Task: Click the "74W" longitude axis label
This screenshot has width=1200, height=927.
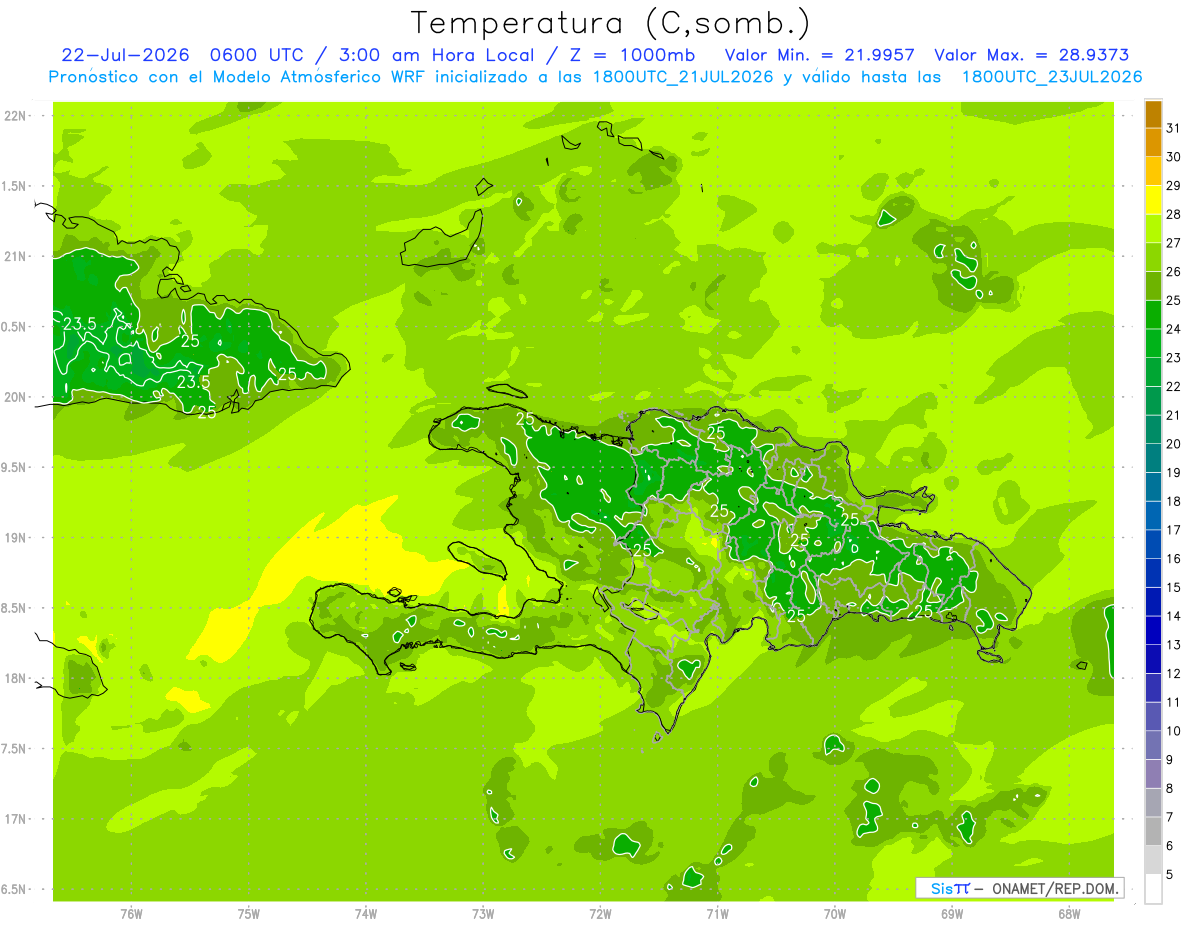Action: (x=366, y=913)
